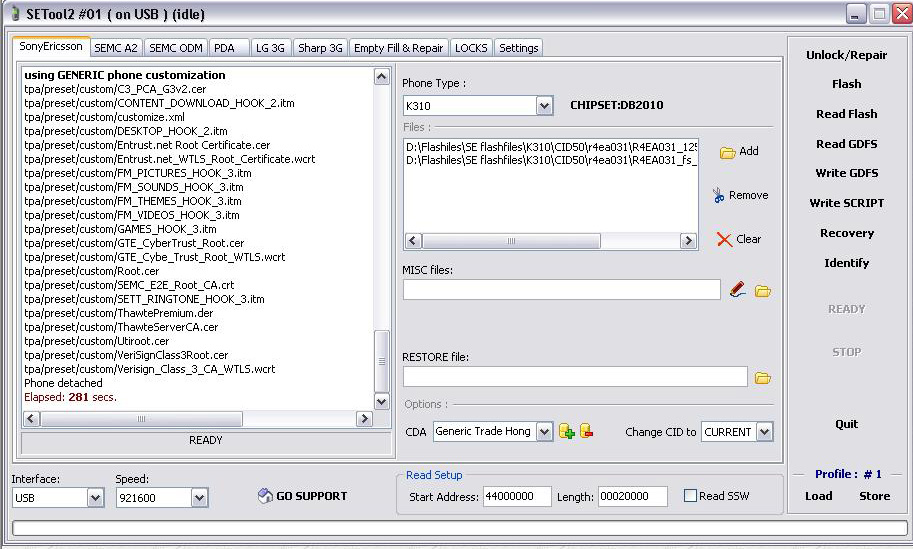
Task: Click the Length field 00020000
Action: [632, 496]
